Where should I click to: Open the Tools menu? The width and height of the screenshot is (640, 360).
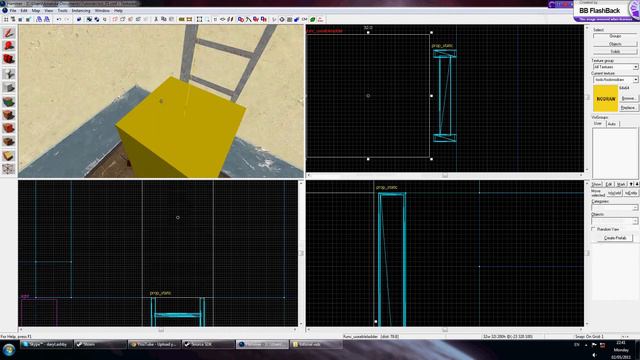coord(62,10)
